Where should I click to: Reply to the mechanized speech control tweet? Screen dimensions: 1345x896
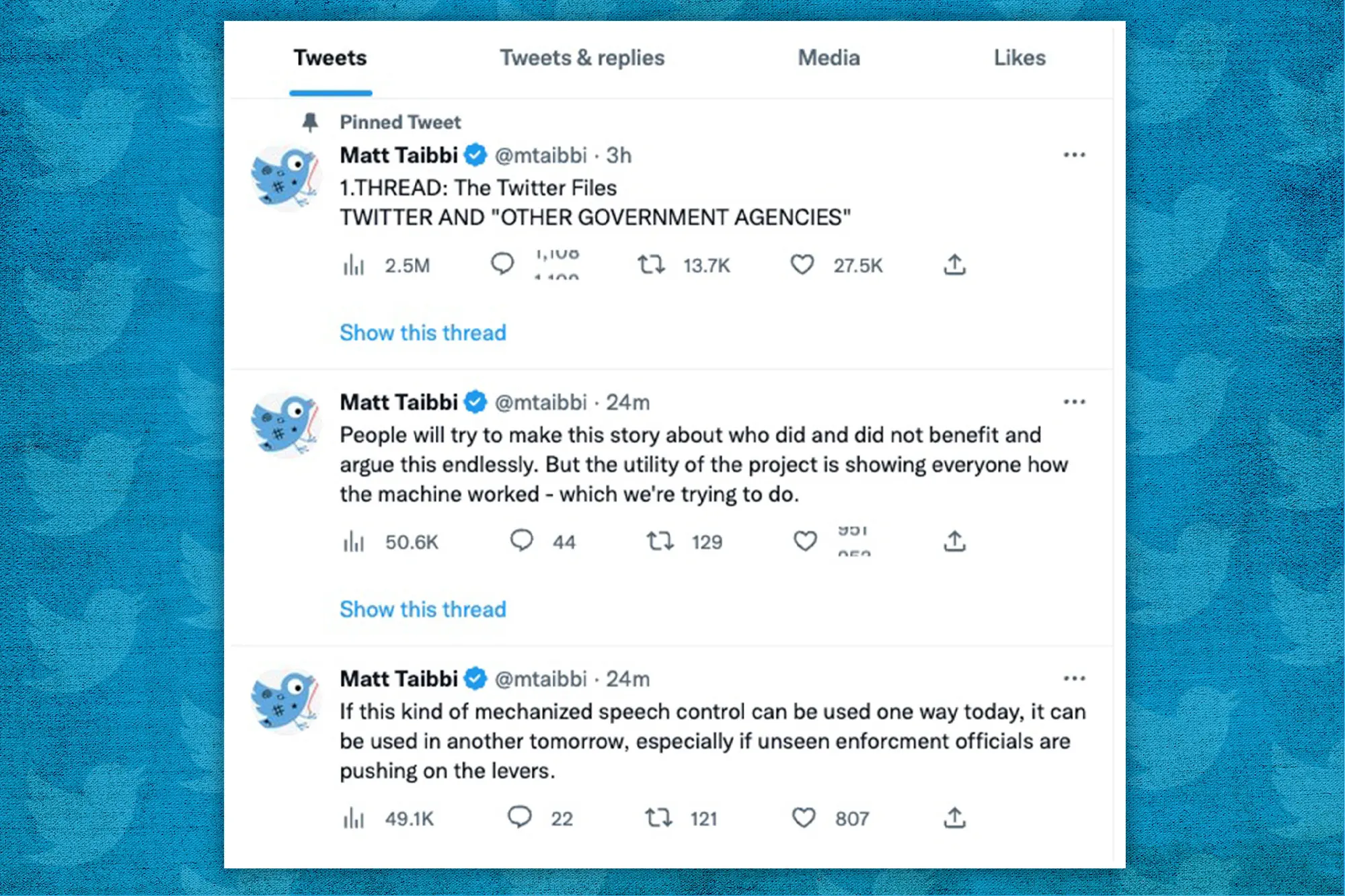tap(519, 817)
